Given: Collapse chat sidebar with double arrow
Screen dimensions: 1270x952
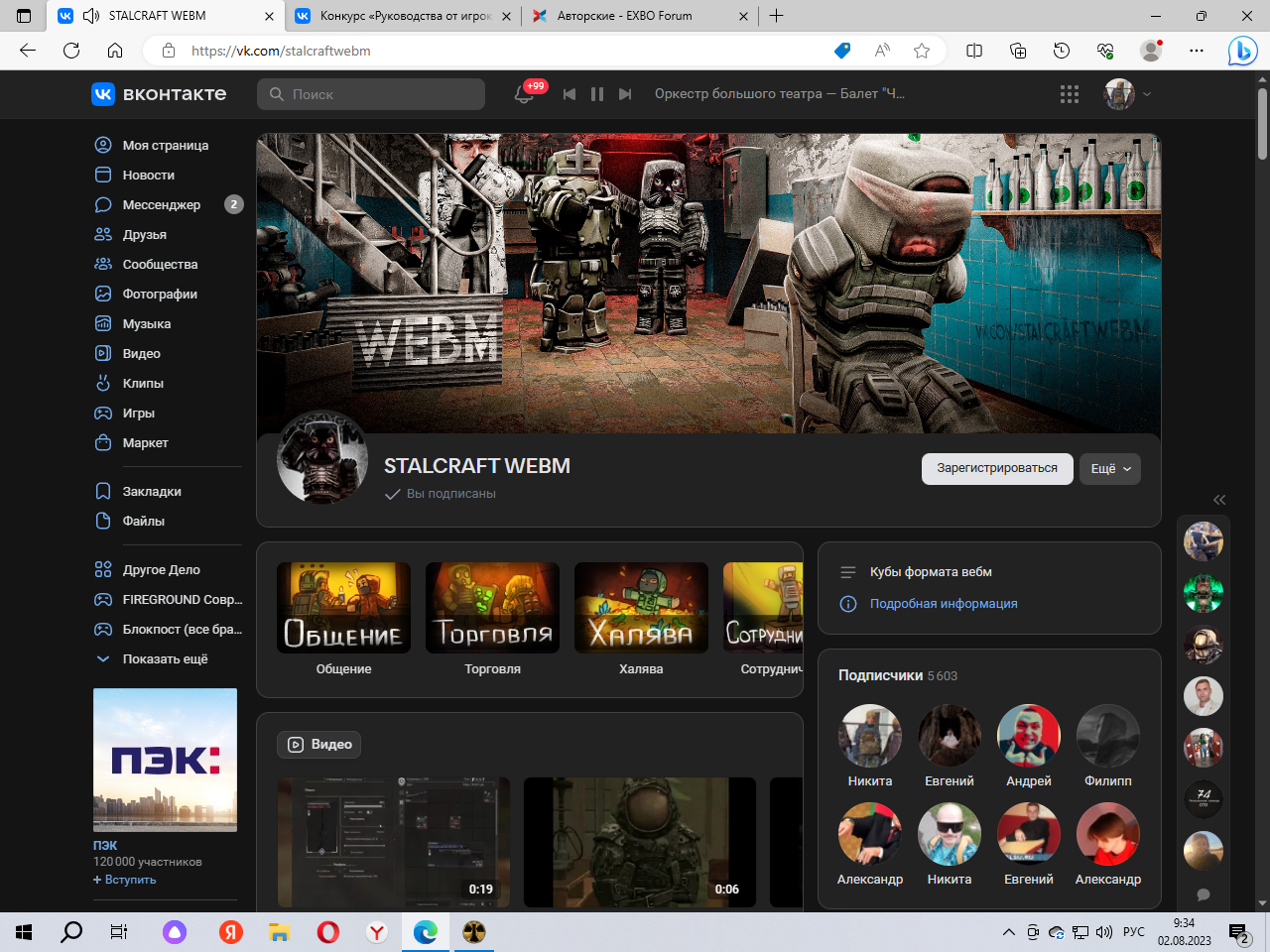Looking at the screenshot, I should click(1219, 500).
